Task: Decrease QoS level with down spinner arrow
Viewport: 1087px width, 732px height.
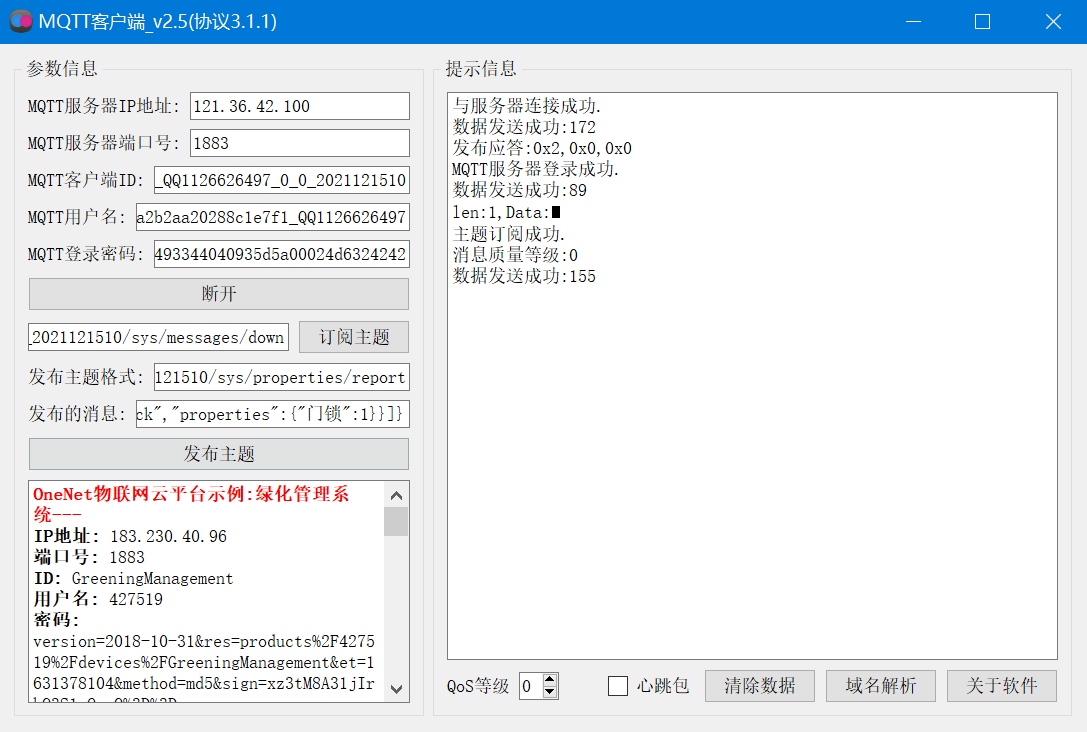Action: pos(550,692)
